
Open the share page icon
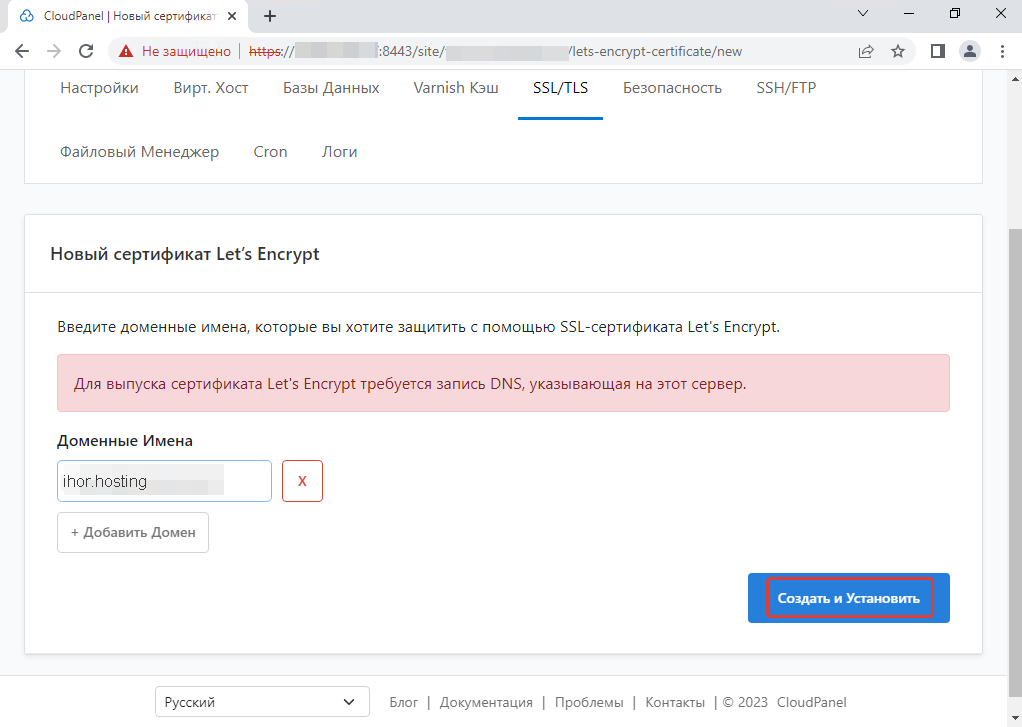pos(866,50)
